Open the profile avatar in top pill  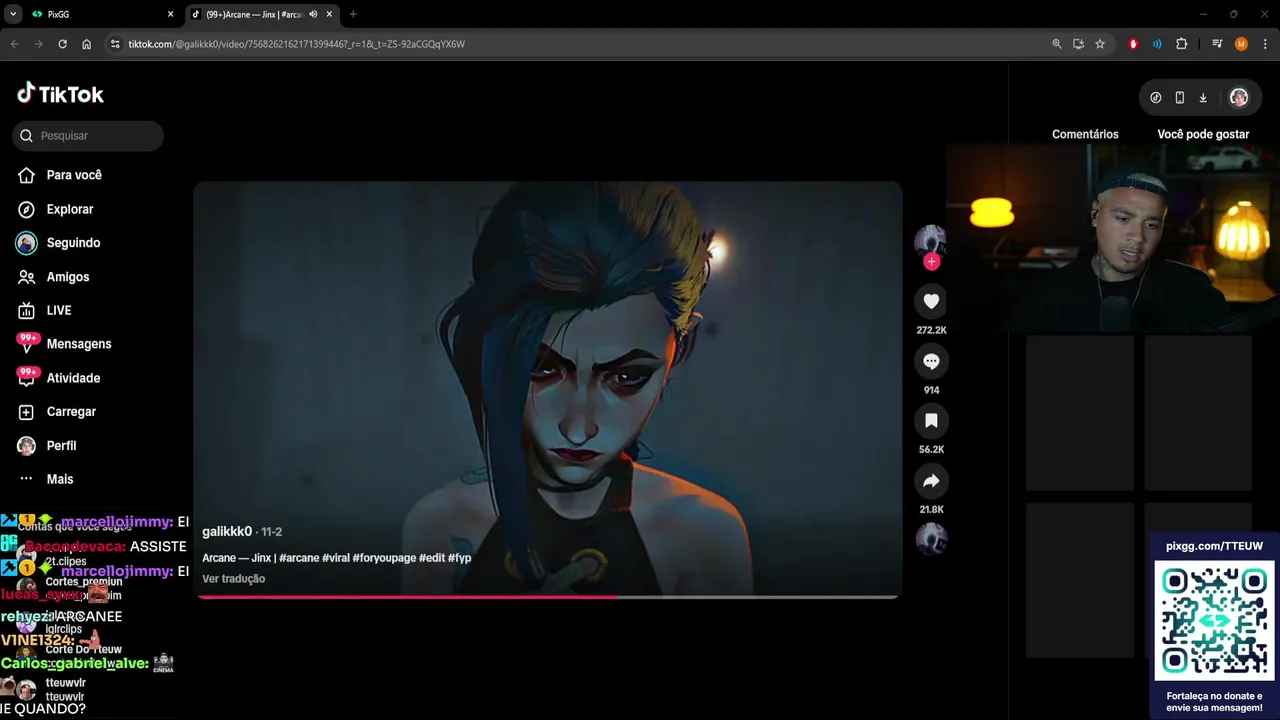1239,97
